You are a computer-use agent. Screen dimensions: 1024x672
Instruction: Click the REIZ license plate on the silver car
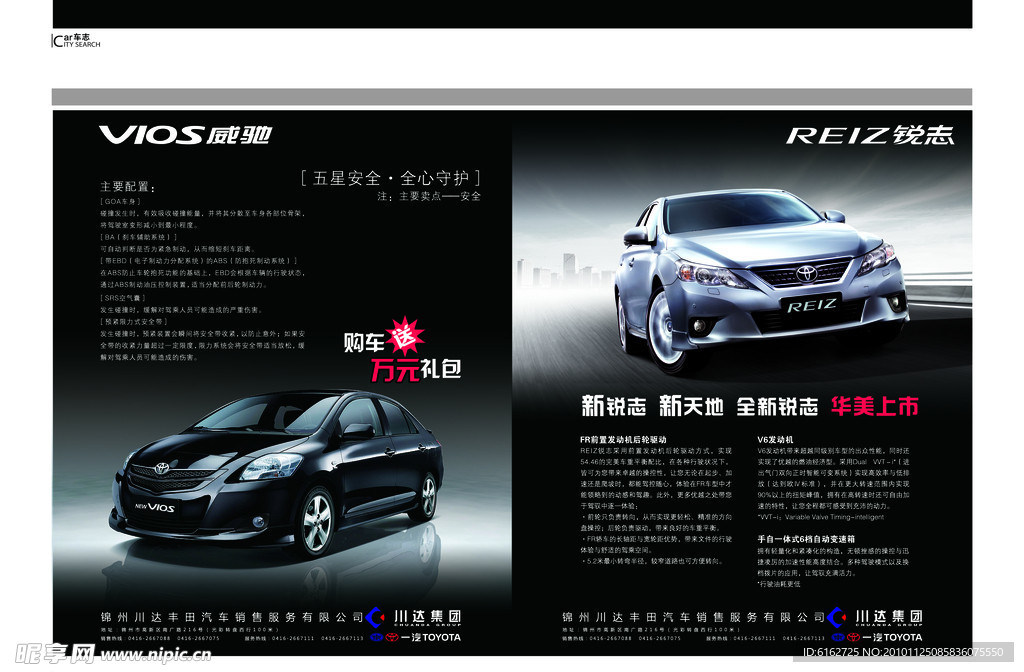(x=811, y=305)
